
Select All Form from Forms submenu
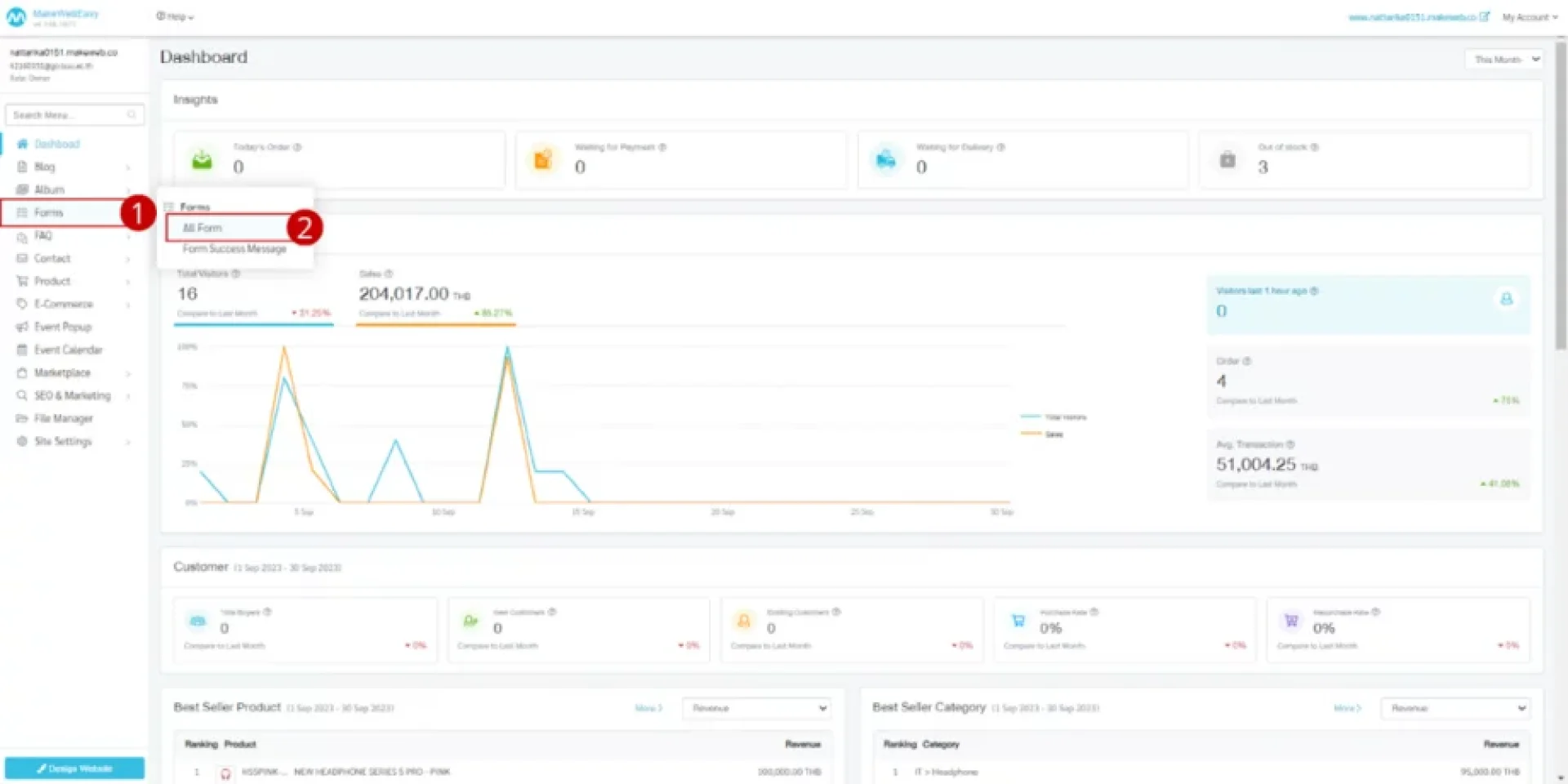pos(203,228)
